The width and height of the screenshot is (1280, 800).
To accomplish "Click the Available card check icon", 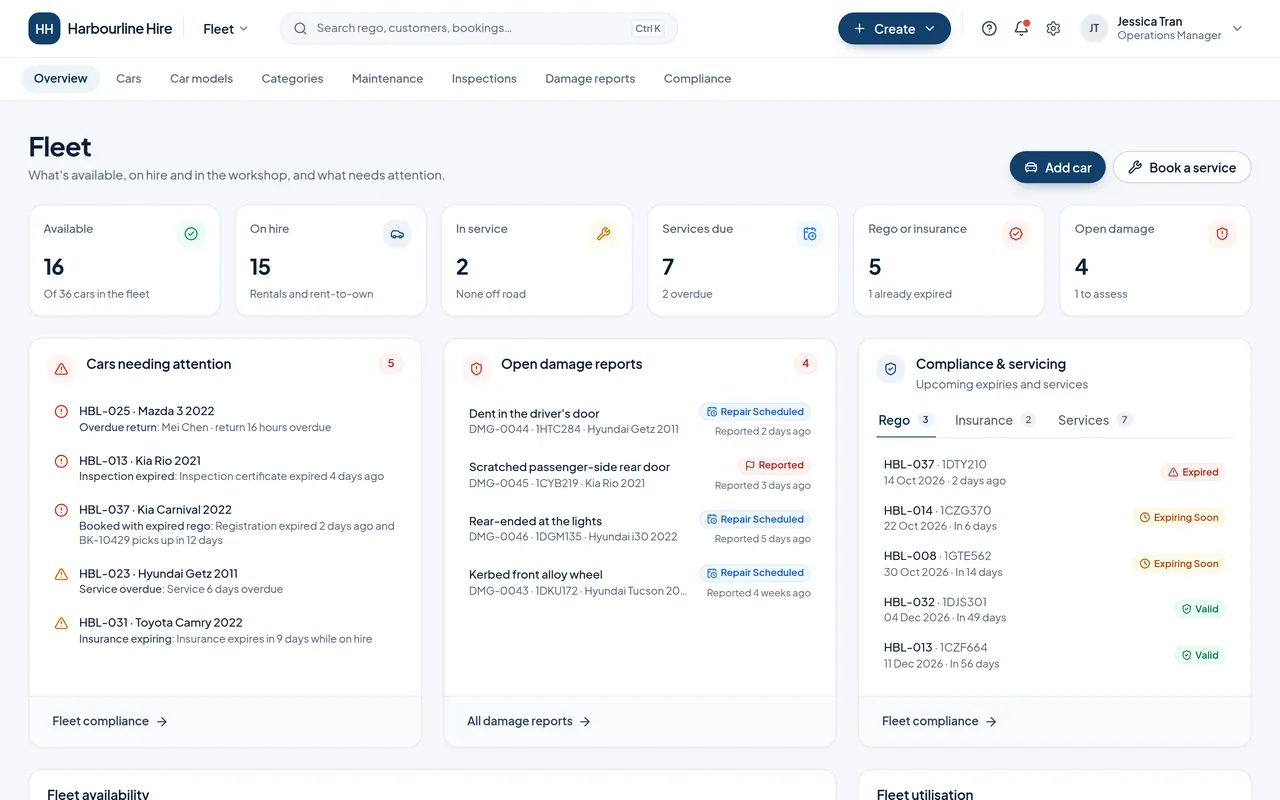I will tap(191, 234).
